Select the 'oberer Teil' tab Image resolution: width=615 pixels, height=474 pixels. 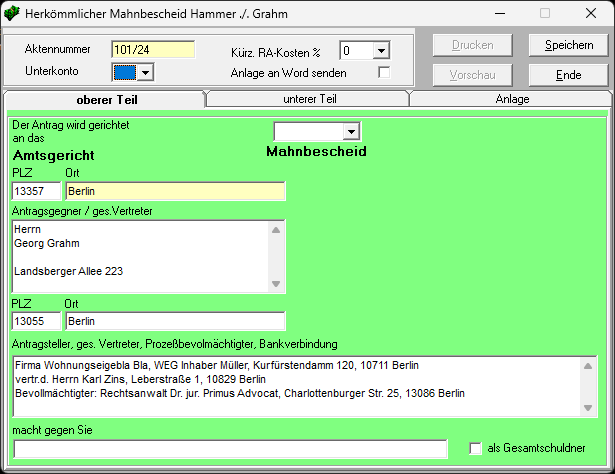[x=106, y=99]
